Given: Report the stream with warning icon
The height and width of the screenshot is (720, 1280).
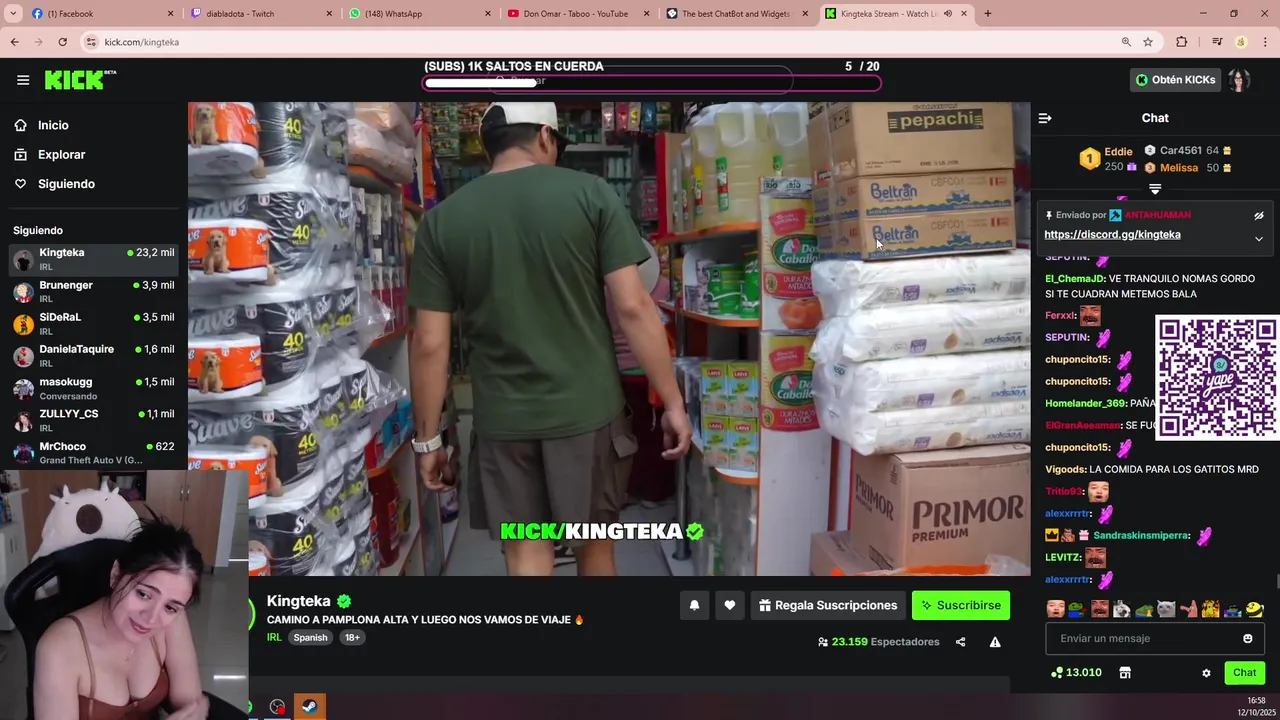Looking at the screenshot, I should tap(995, 642).
